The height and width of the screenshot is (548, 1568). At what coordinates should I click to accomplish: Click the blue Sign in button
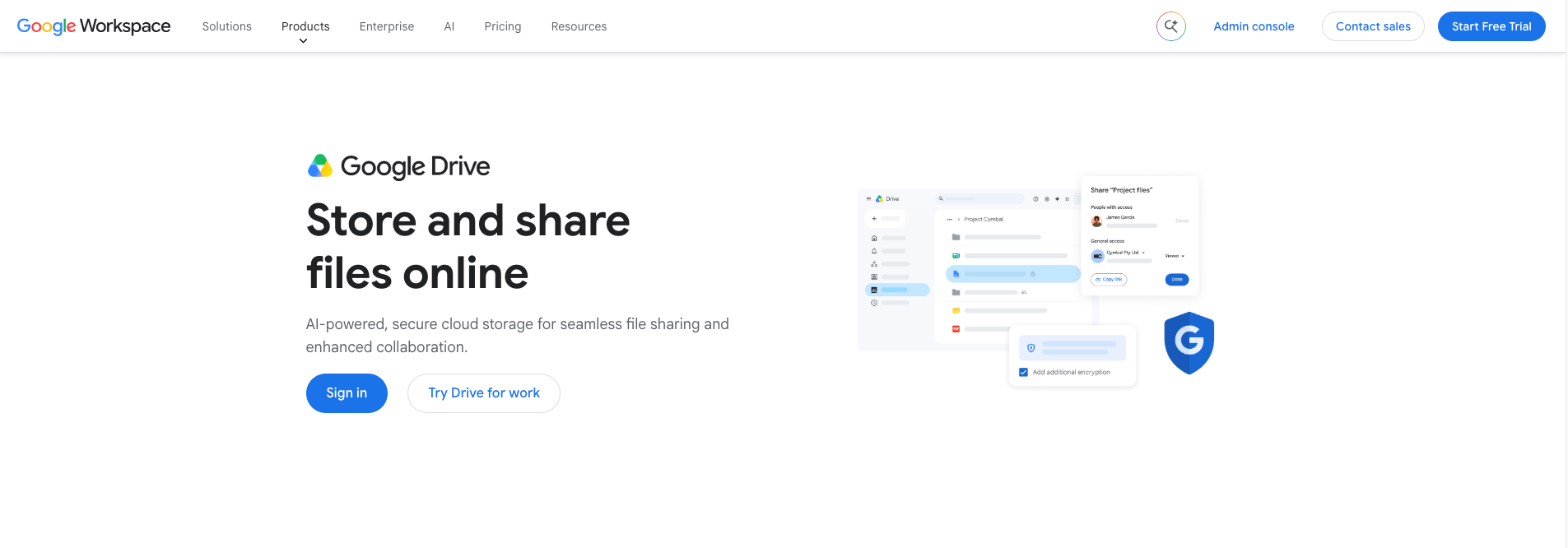347,393
